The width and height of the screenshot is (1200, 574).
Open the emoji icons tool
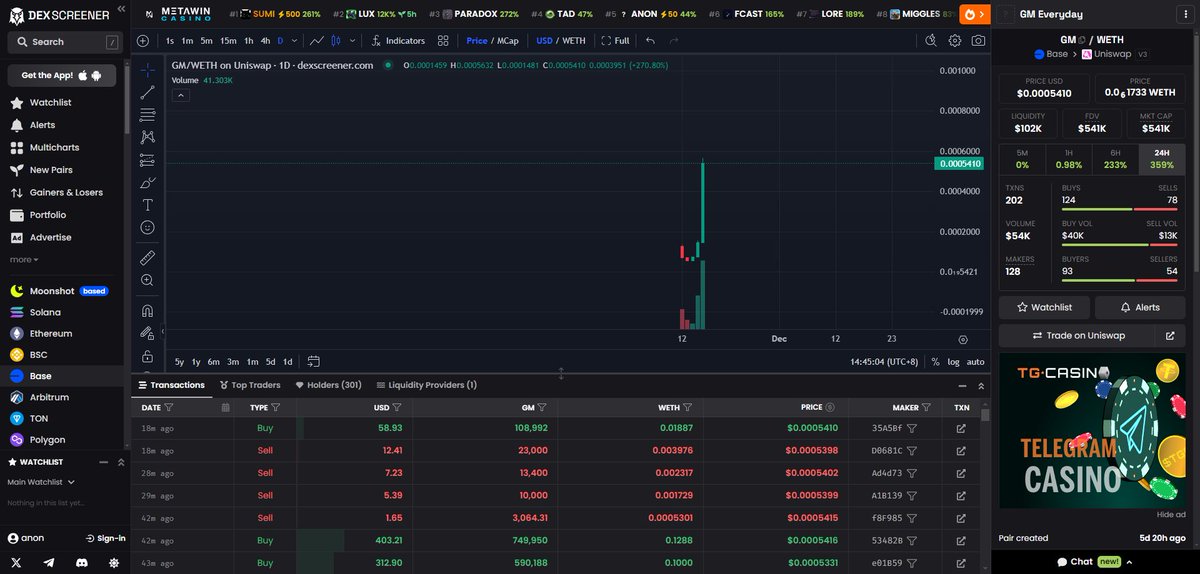click(x=148, y=227)
